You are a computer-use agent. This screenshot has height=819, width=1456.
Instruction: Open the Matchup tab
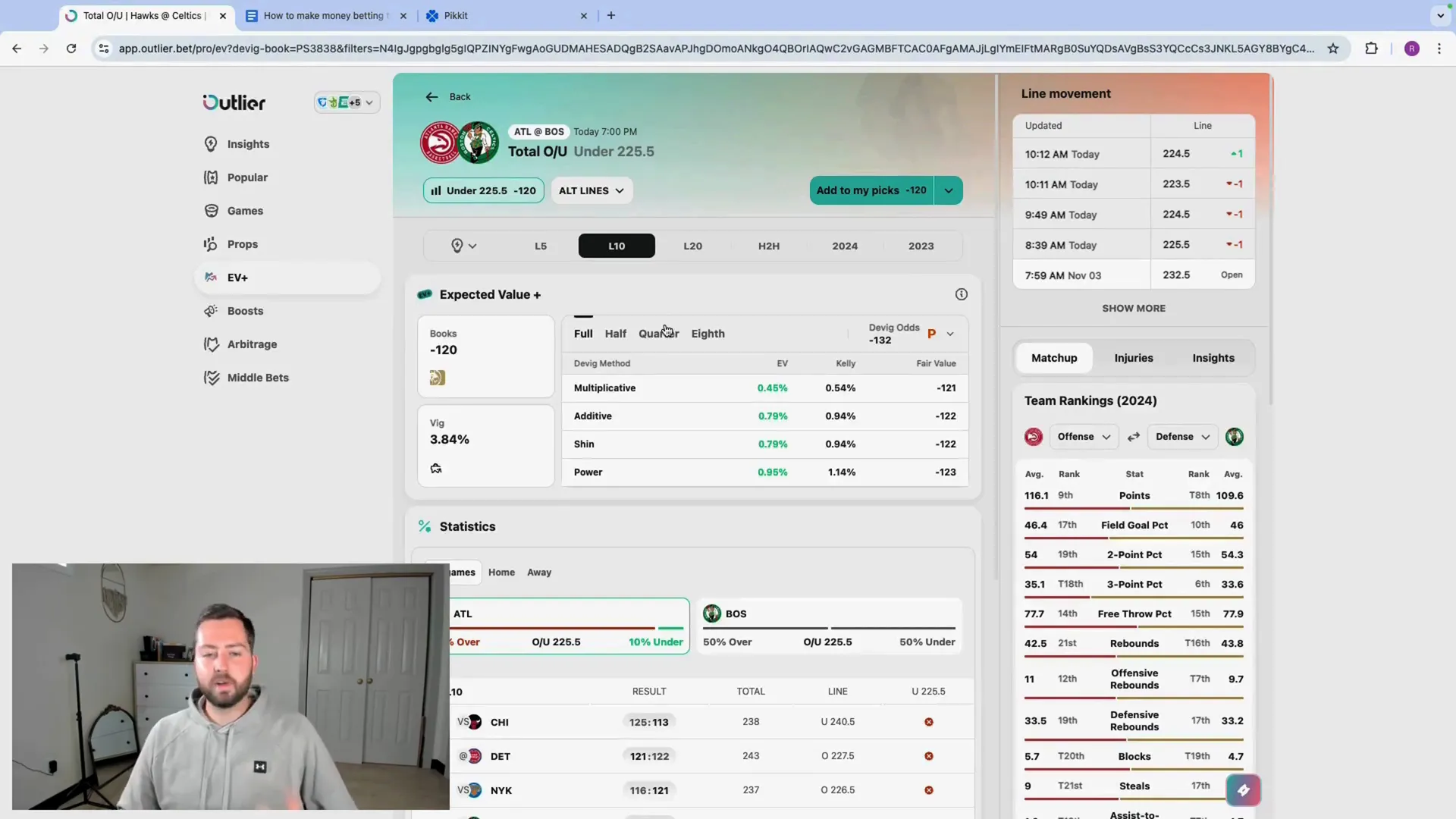click(1054, 358)
